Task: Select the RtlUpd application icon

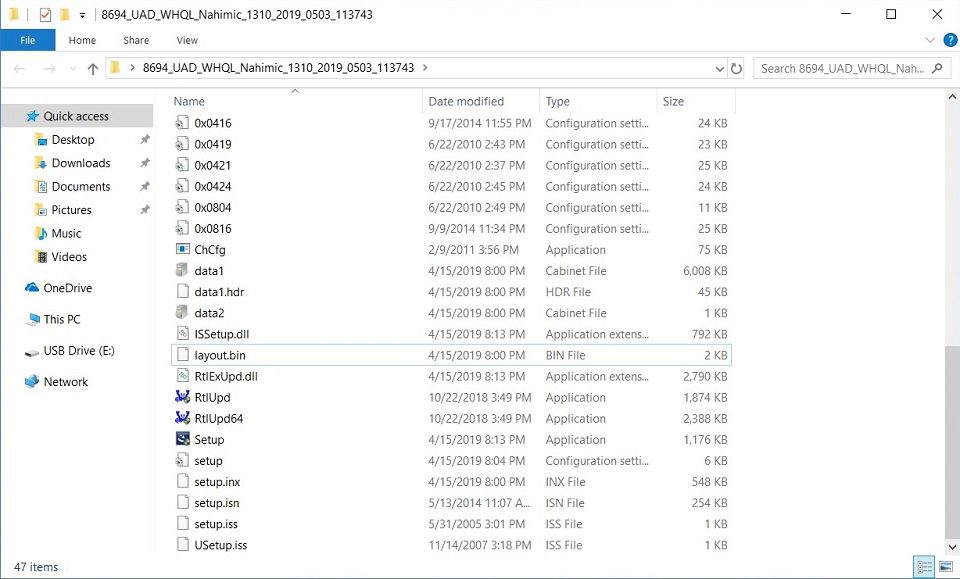Action: (x=182, y=397)
